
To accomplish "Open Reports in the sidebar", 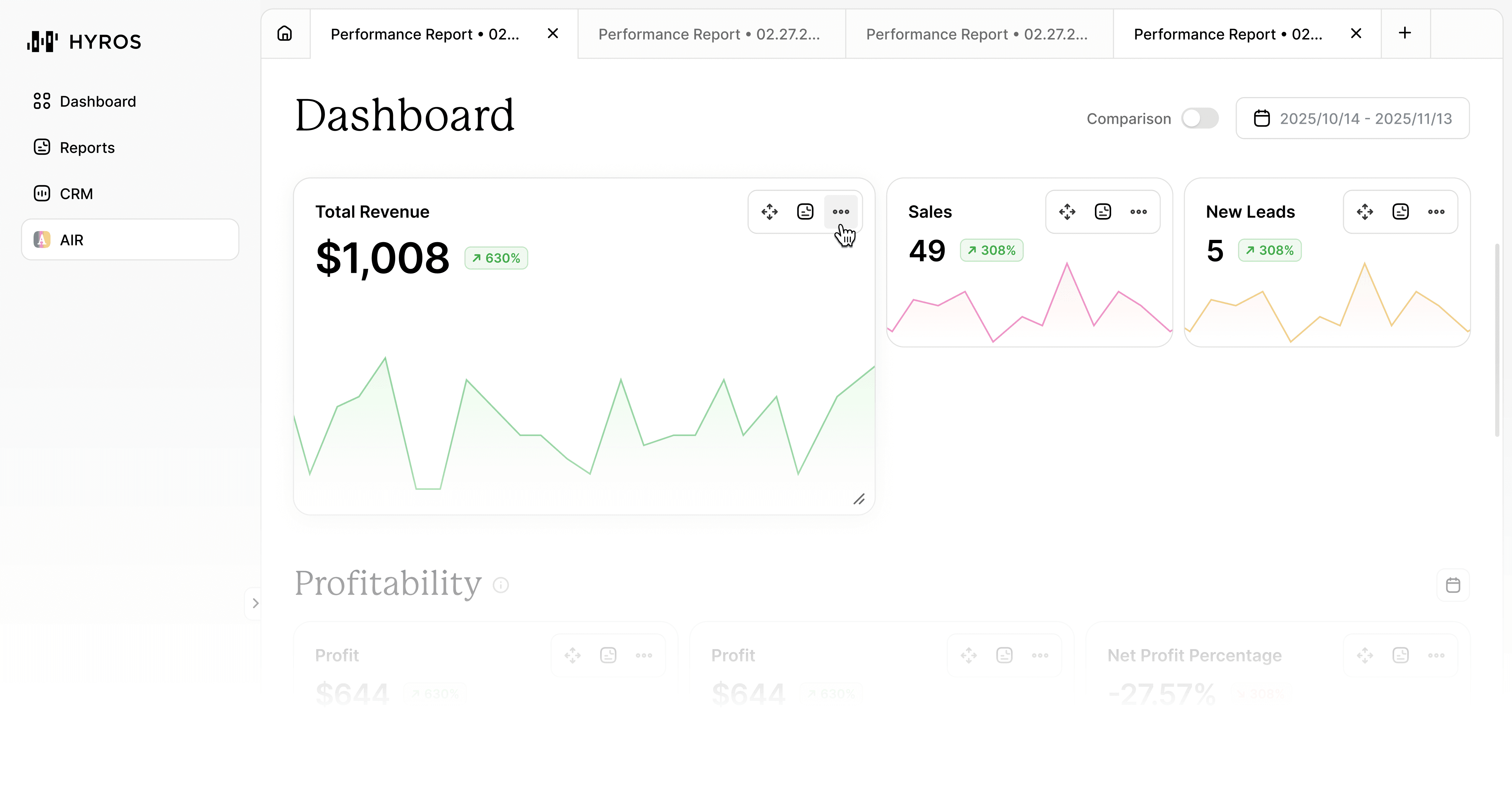I will 87,147.
